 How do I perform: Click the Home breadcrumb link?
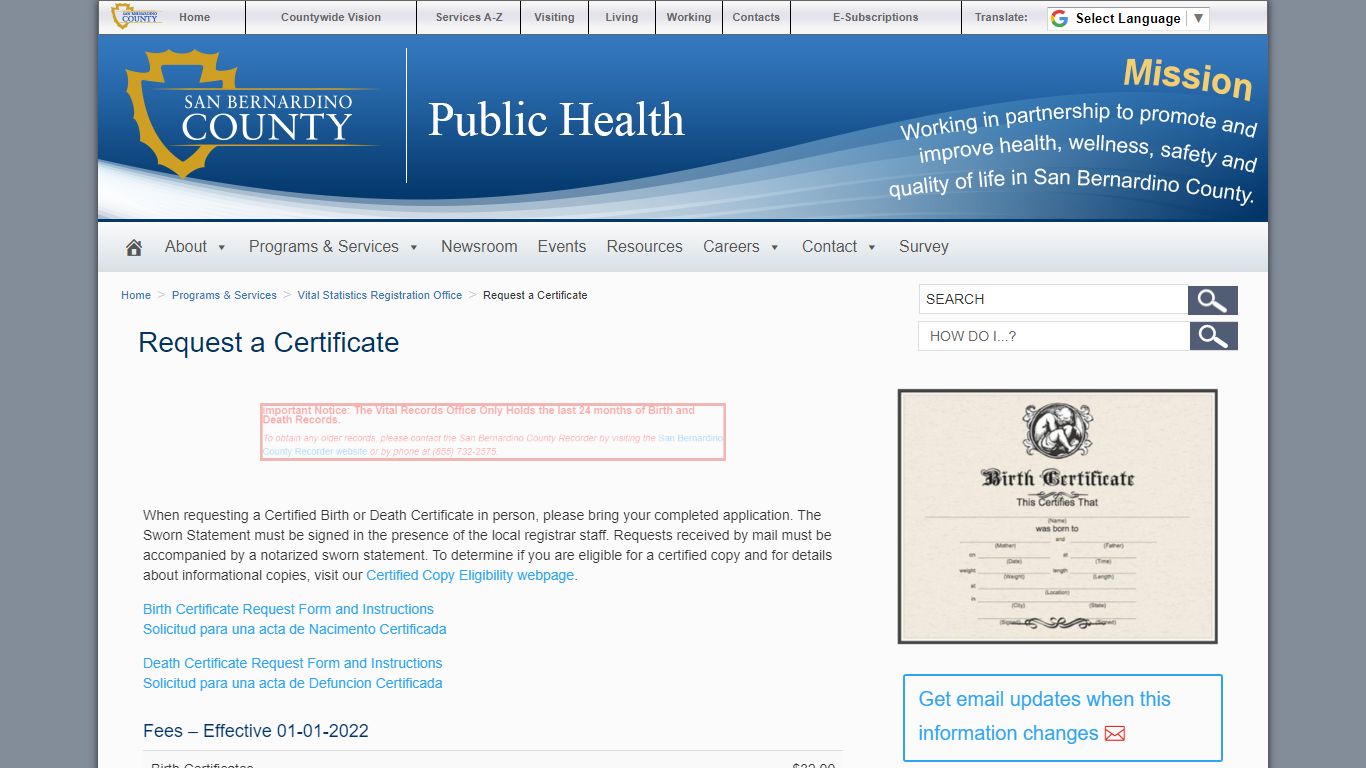pyautogui.click(x=136, y=295)
